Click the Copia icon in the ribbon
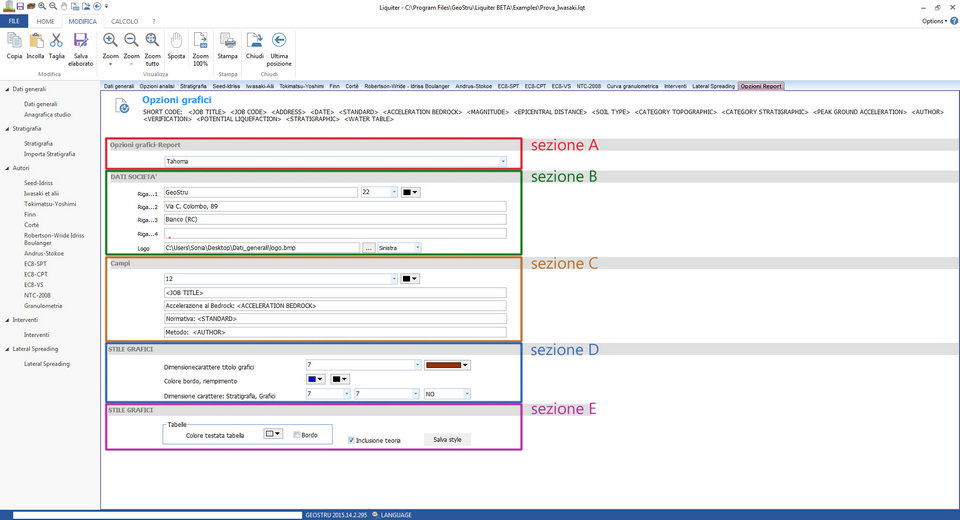 (14, 40)
